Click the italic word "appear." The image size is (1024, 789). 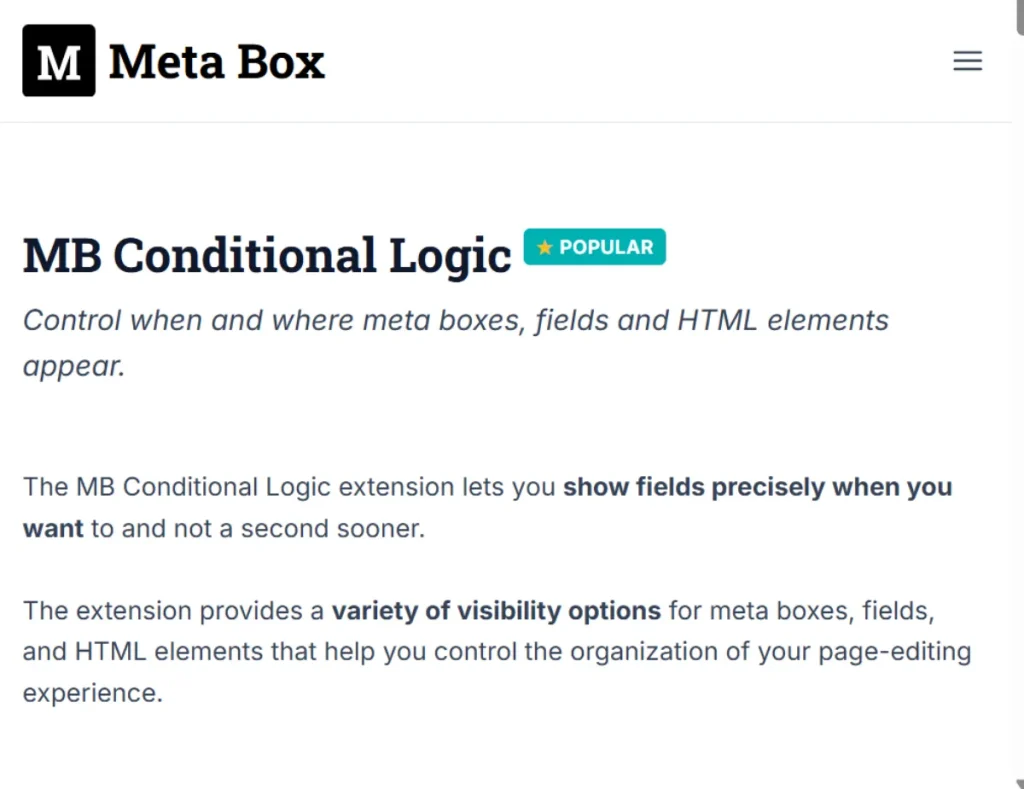pos(74,366)
